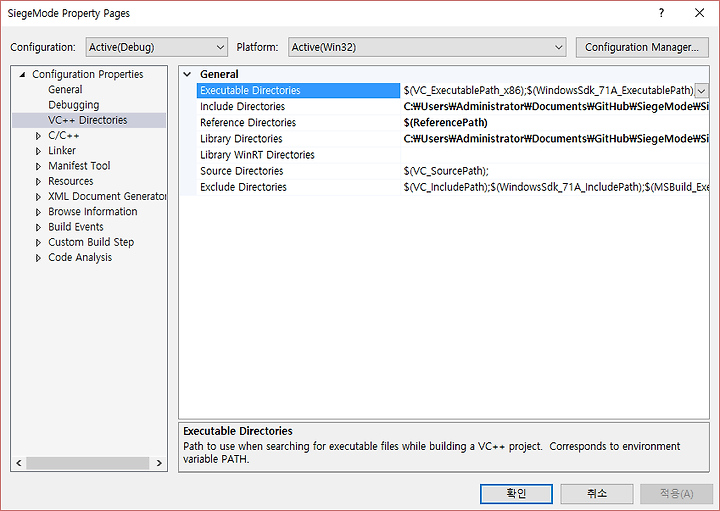Select the Build Events tree label
The width and height of the screenshot is (720, 511).
pyautogui.click(x=76, y=227)
